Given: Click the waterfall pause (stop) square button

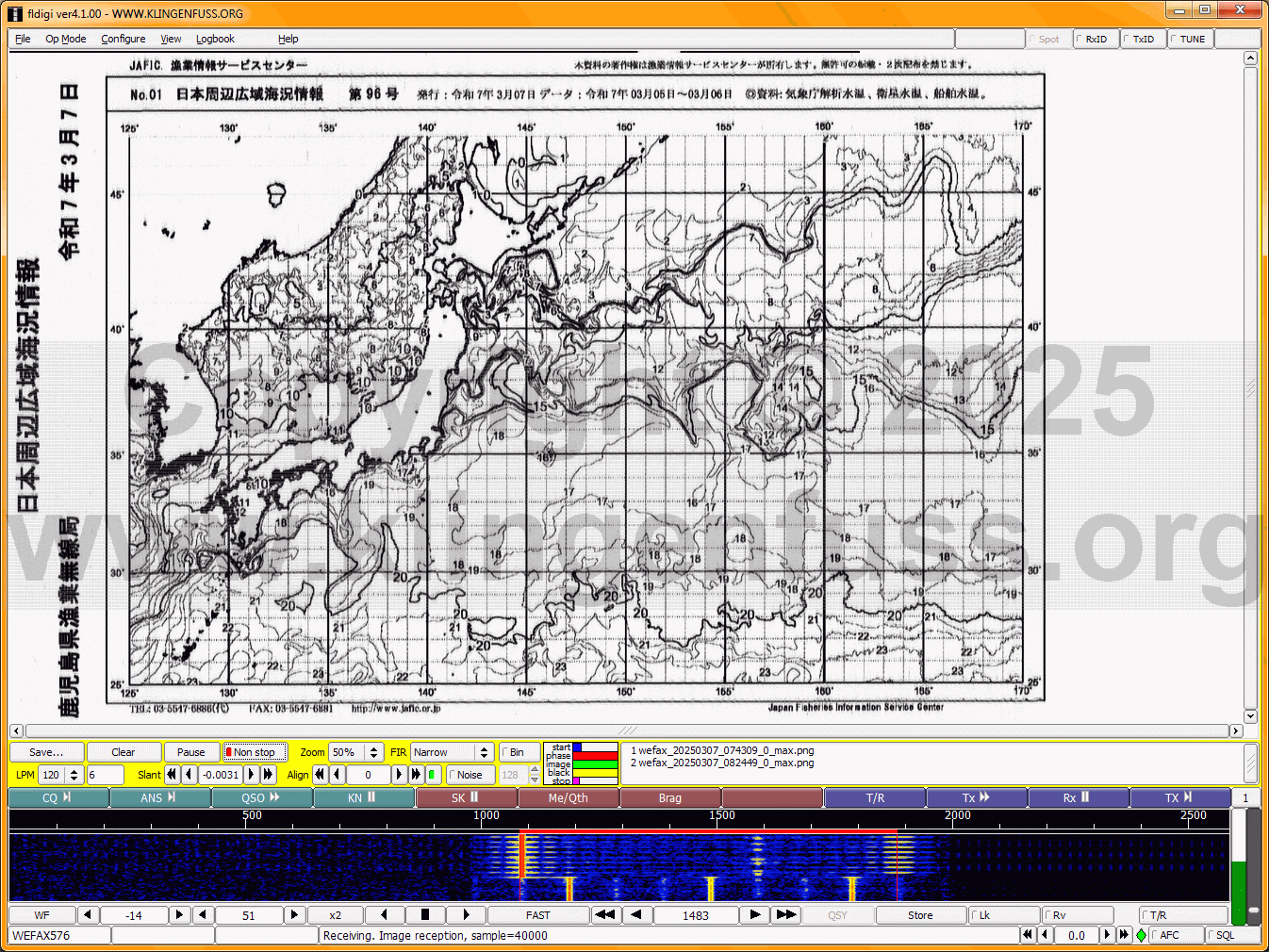Looking at the screenshot, I should point(424,915).
